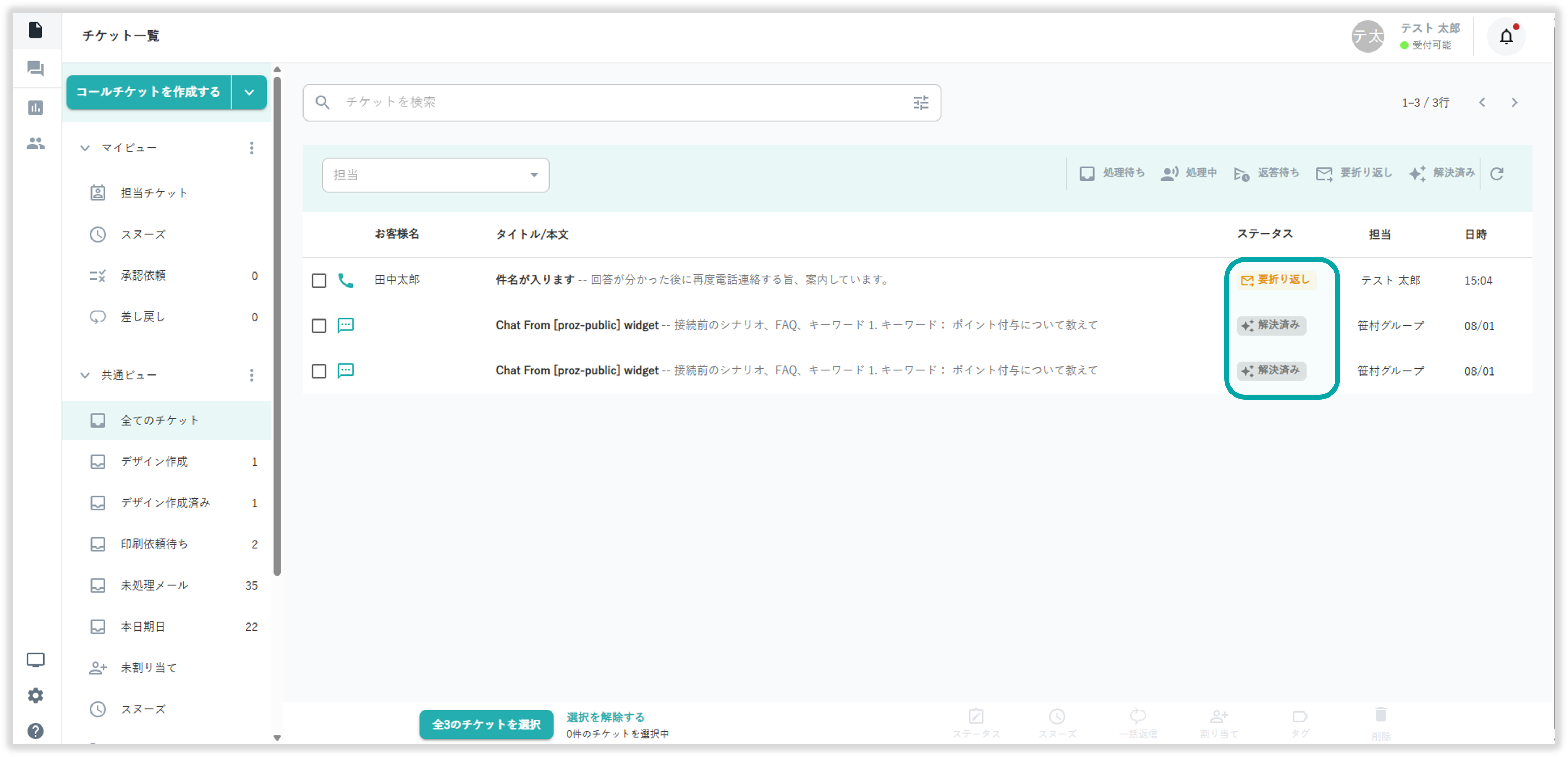
Task: Select the second Chat From widget ticket checkbox
Action: point(319,325)
